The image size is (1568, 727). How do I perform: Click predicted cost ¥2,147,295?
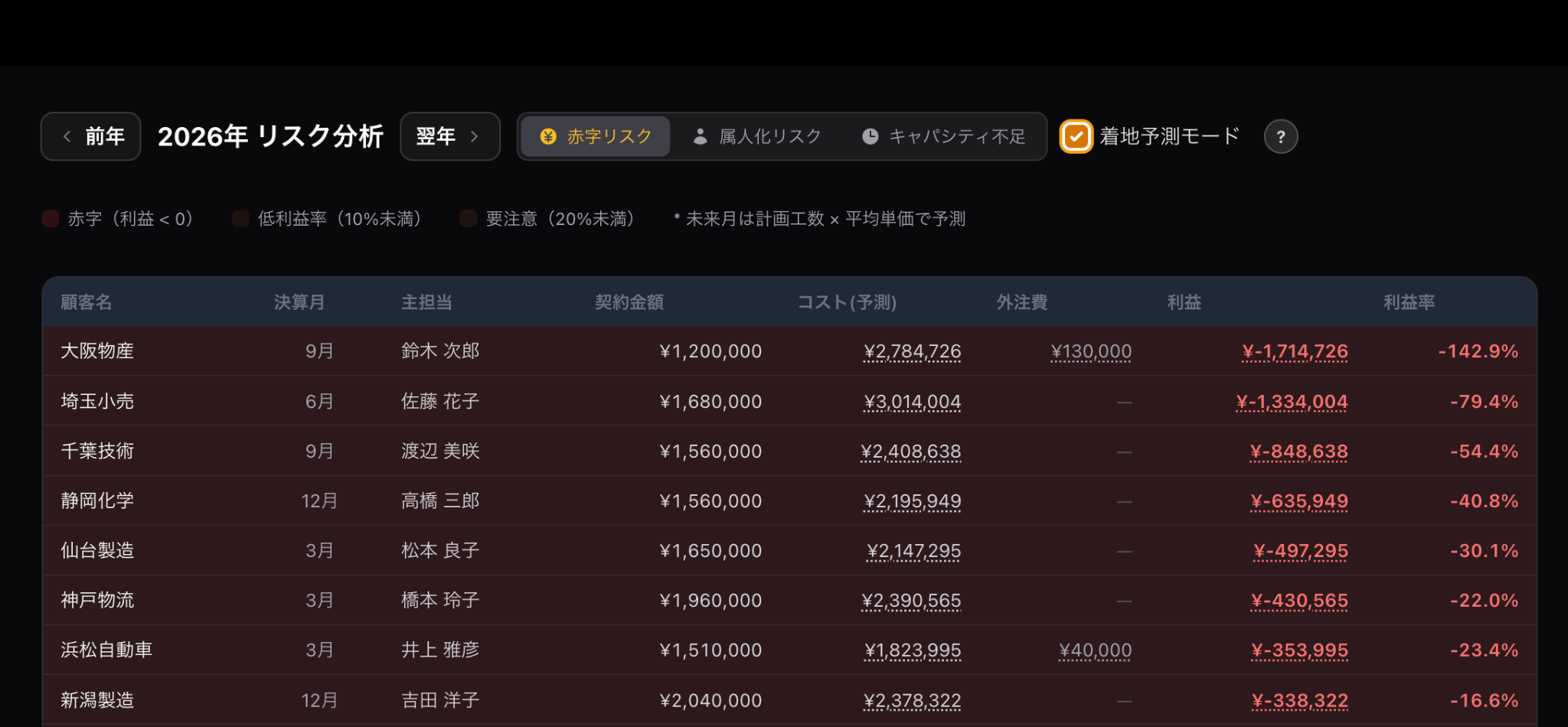[914, 551]
